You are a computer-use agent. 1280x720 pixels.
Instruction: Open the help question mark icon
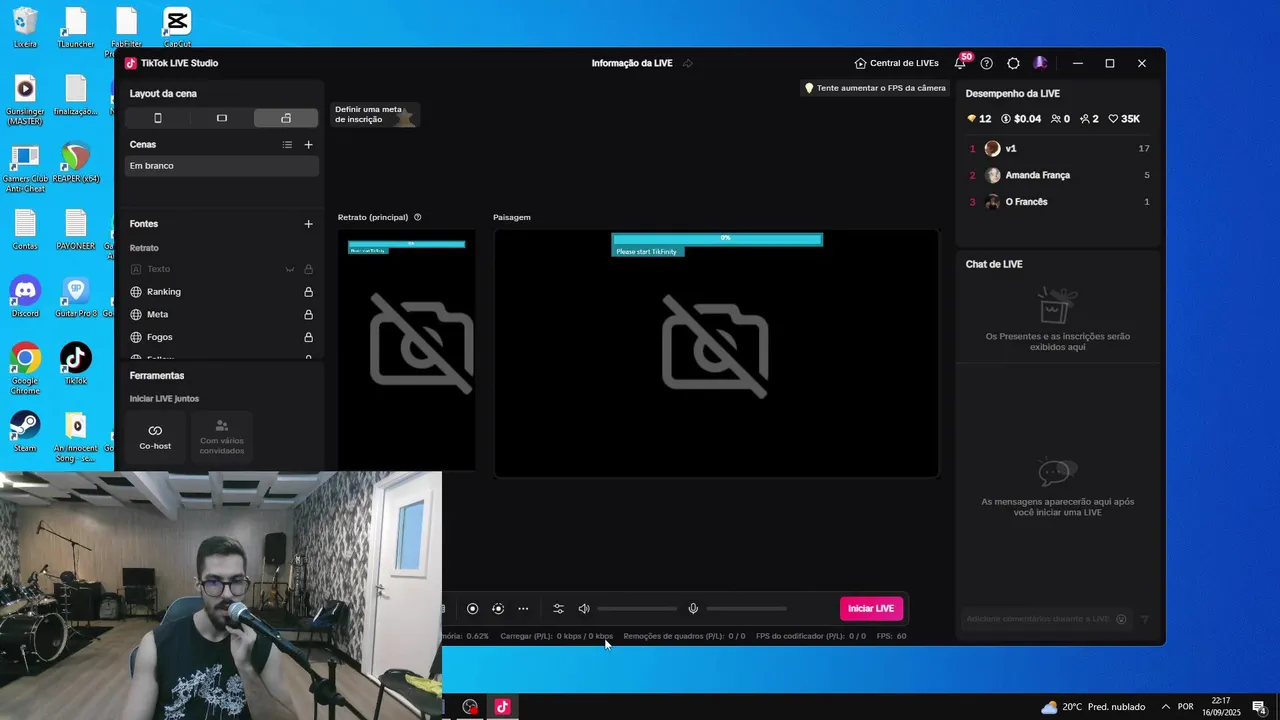[987, 63]
